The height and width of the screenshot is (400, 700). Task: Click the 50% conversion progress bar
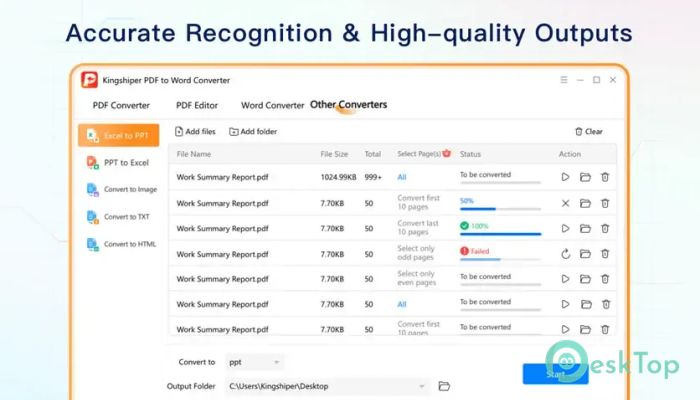coord(500,208)
